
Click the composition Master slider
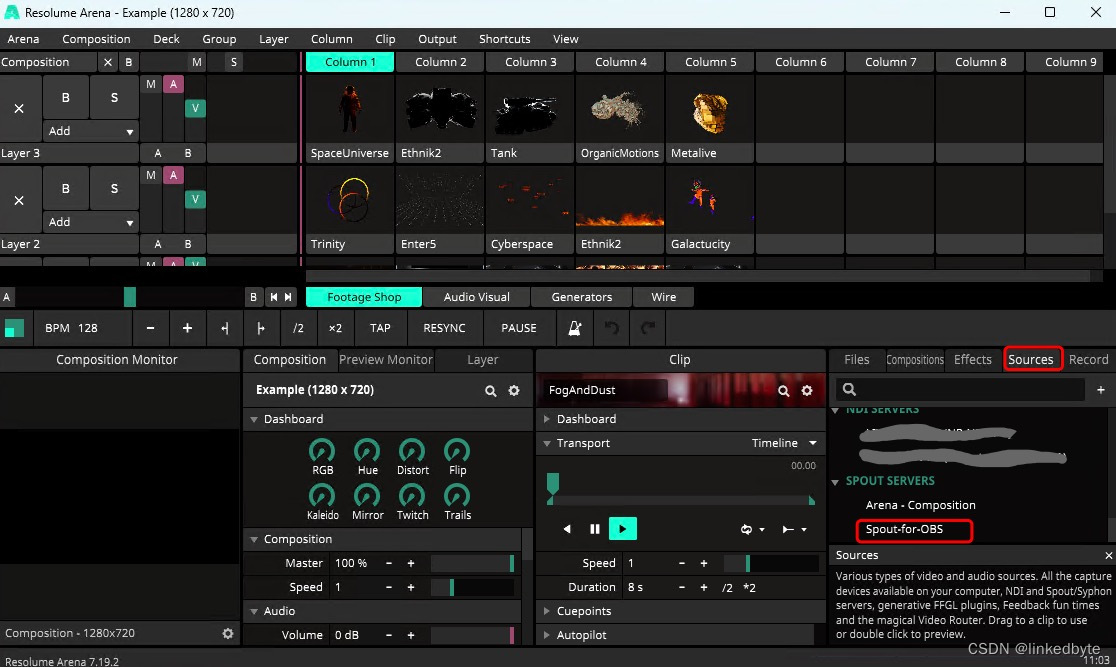(472, 563)
